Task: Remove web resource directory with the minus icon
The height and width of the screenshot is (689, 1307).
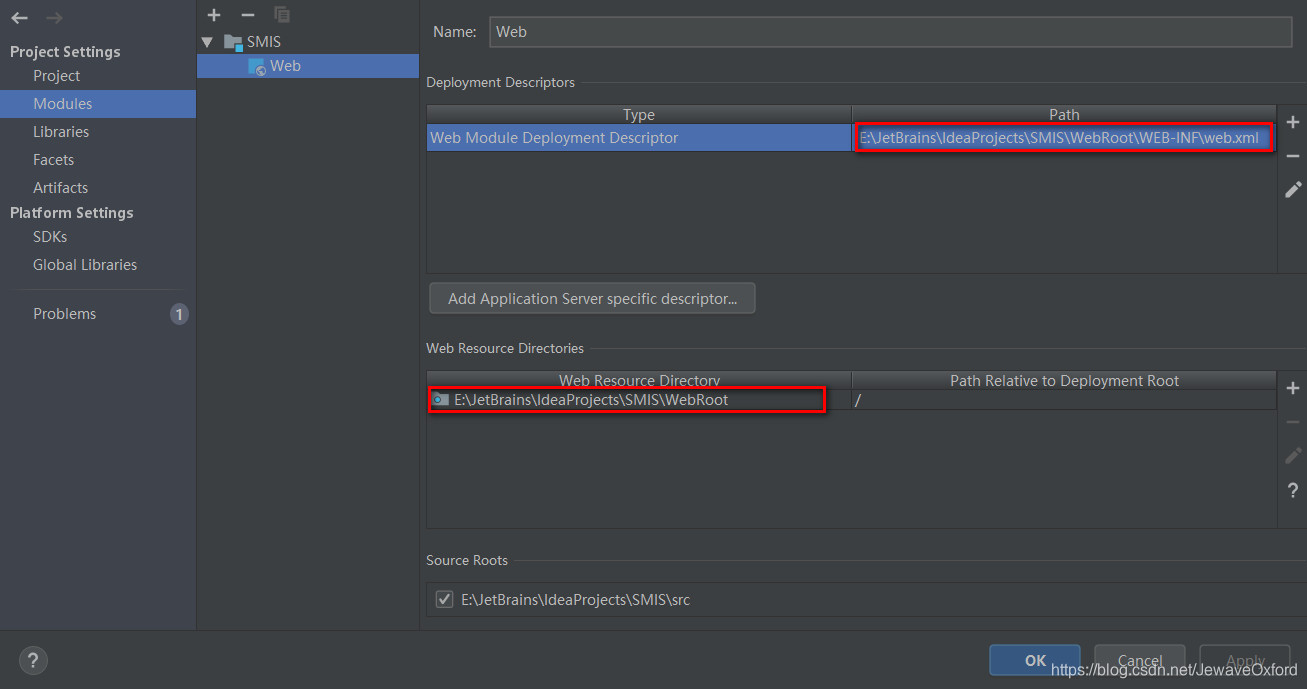Action: click(1292, 422)
